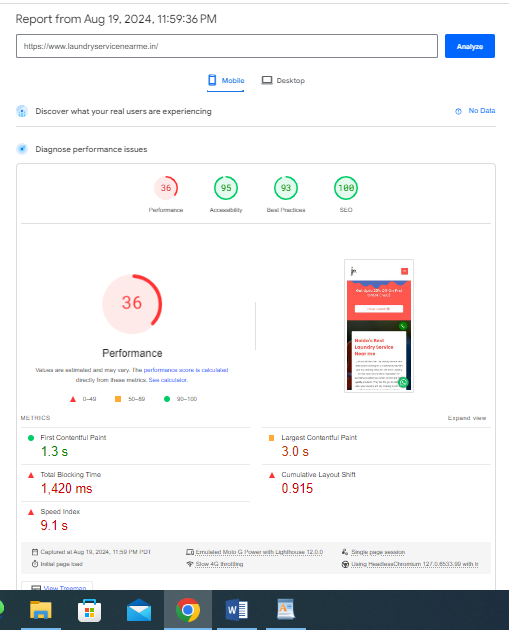This screenshot has height=630, width=509.
Task: Switch to Word in the taskbar
Action: [237, 610]
